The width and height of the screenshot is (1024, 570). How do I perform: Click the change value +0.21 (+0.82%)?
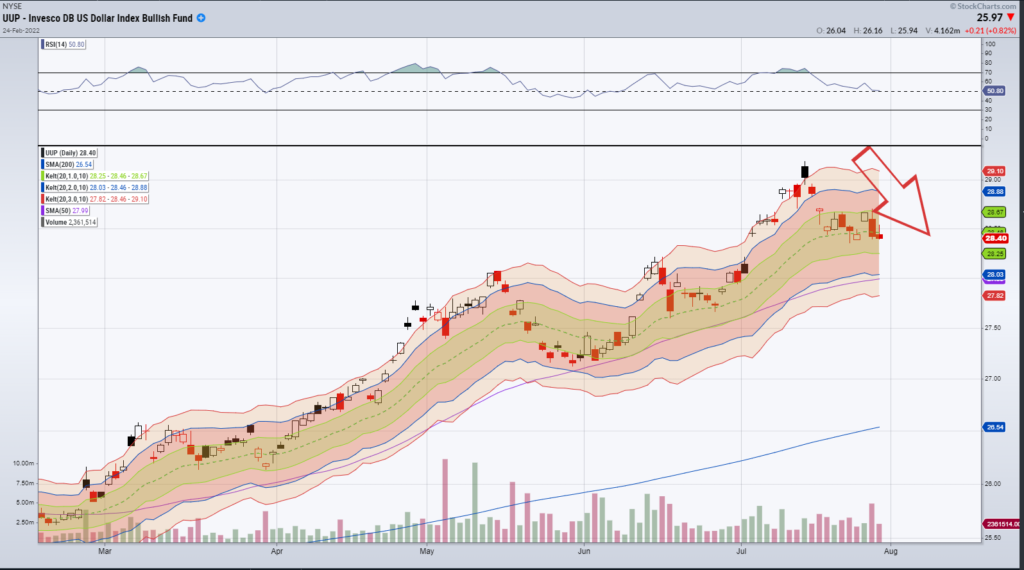click(x=991, y=31)
